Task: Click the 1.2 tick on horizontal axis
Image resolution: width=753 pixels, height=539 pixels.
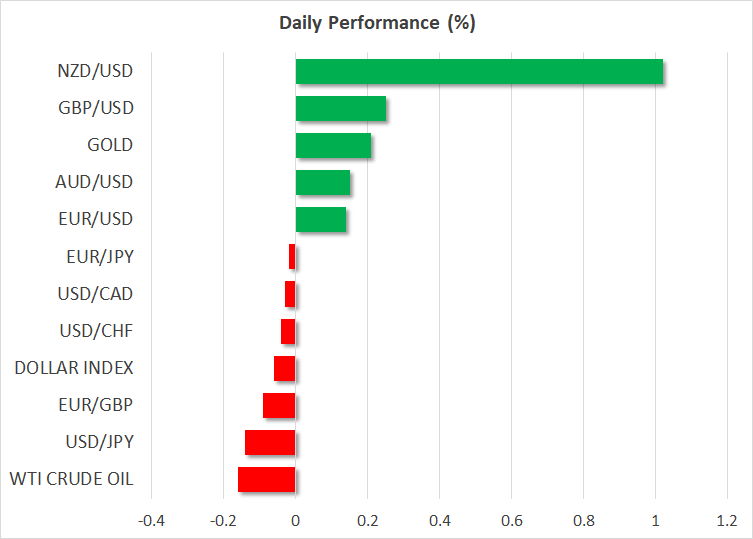Action: coord(726,521)
